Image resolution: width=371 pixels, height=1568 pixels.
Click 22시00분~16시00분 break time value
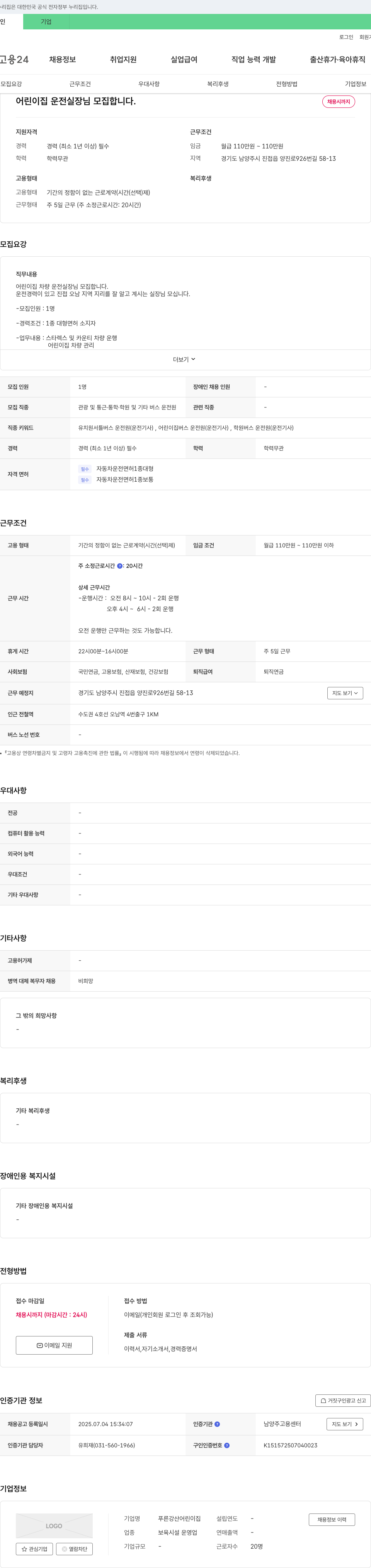[103, 651]
